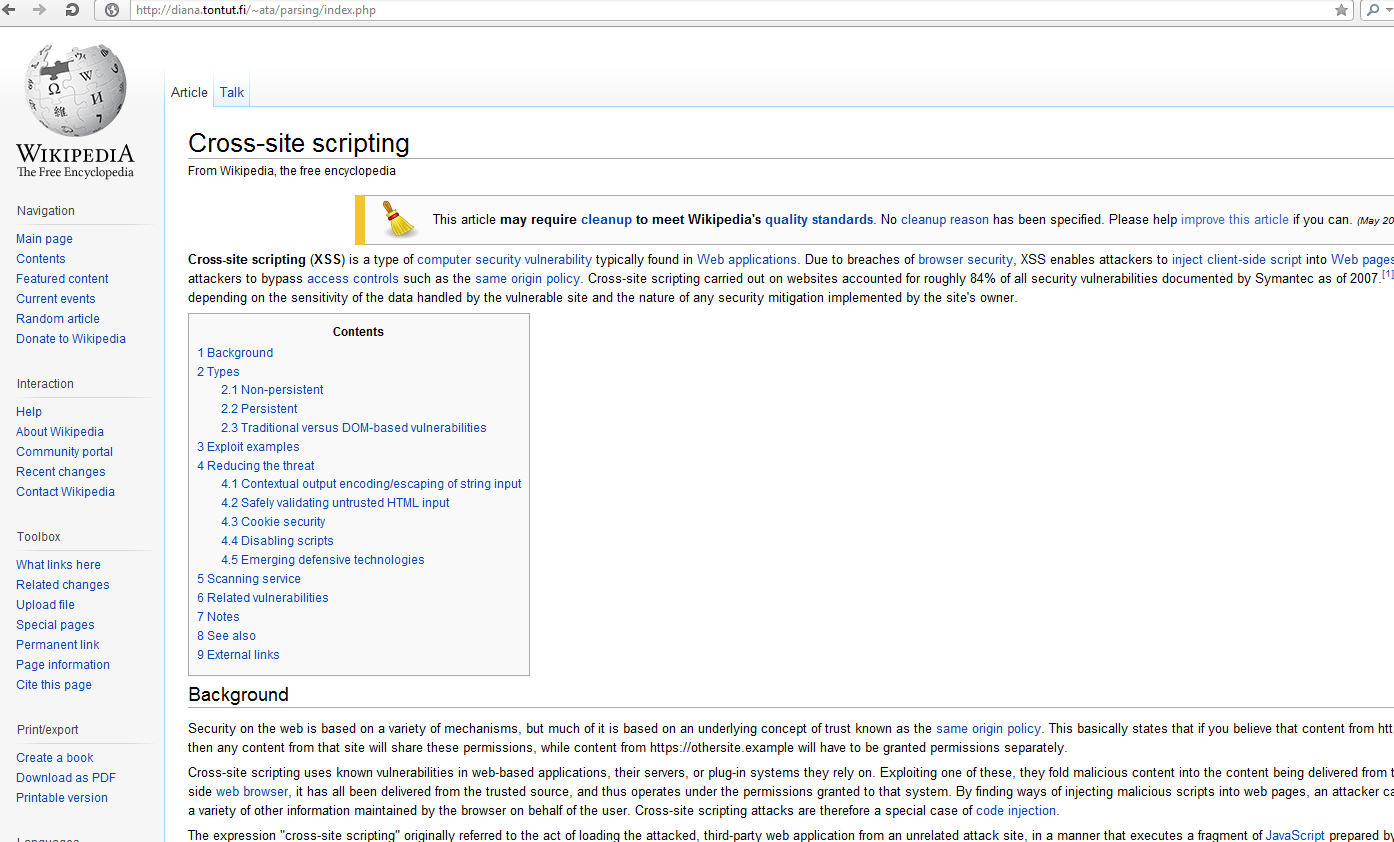Click the browser back arrow
Screen dimensions: 1394x842
coord(10,10)
